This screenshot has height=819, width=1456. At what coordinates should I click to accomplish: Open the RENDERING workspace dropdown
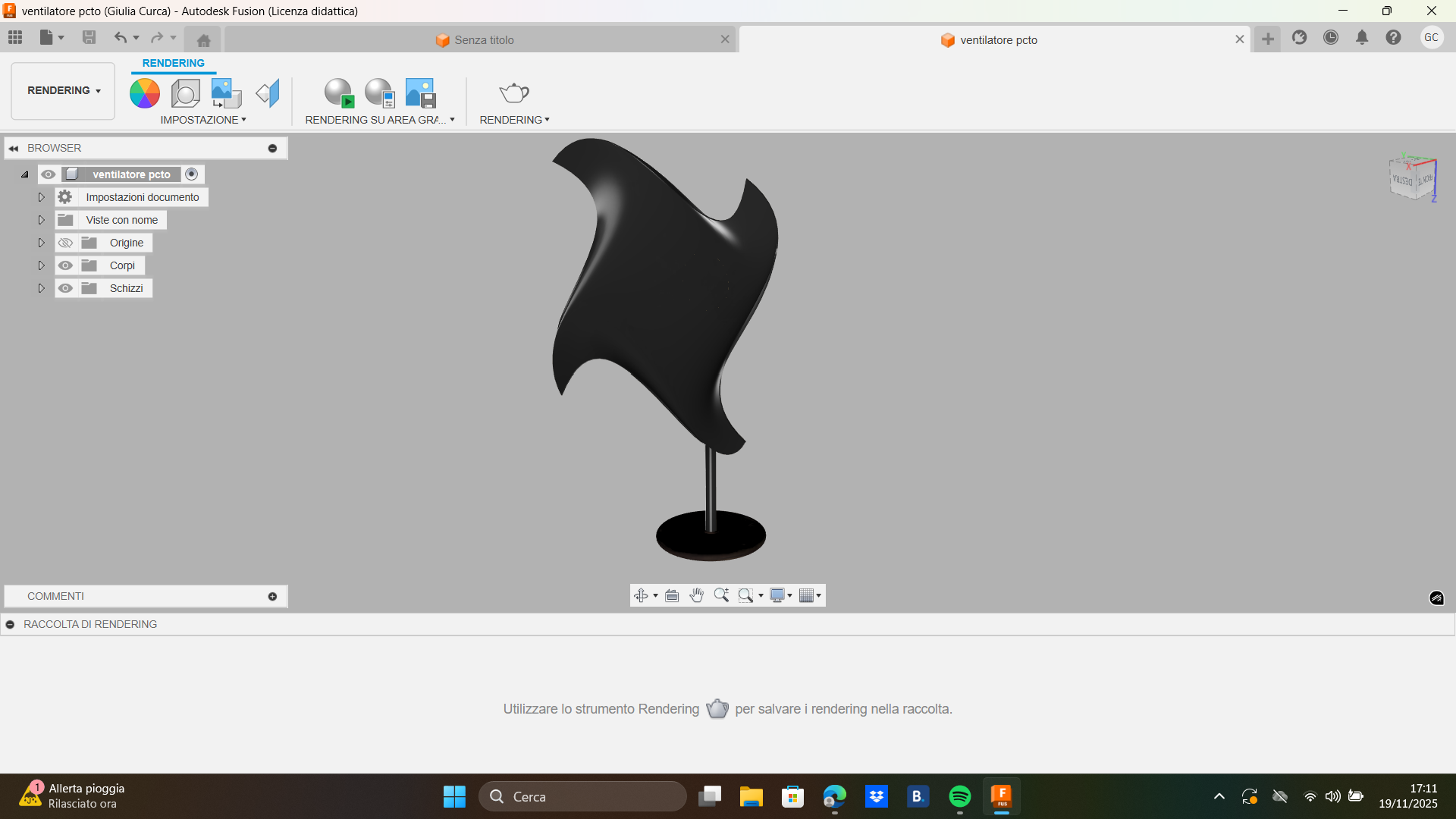(61, 90)
